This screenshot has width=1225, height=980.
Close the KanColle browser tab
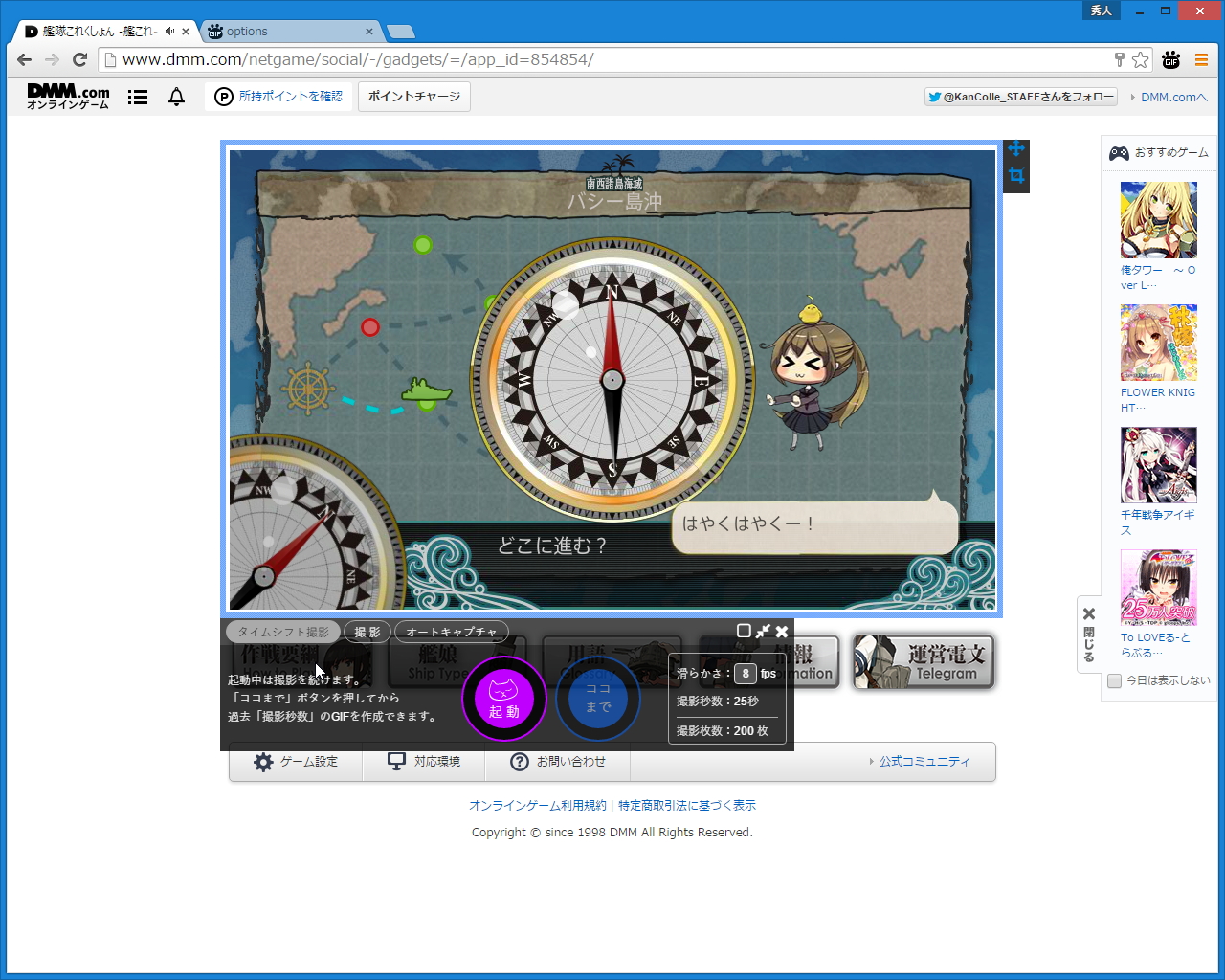click(186, 32)
